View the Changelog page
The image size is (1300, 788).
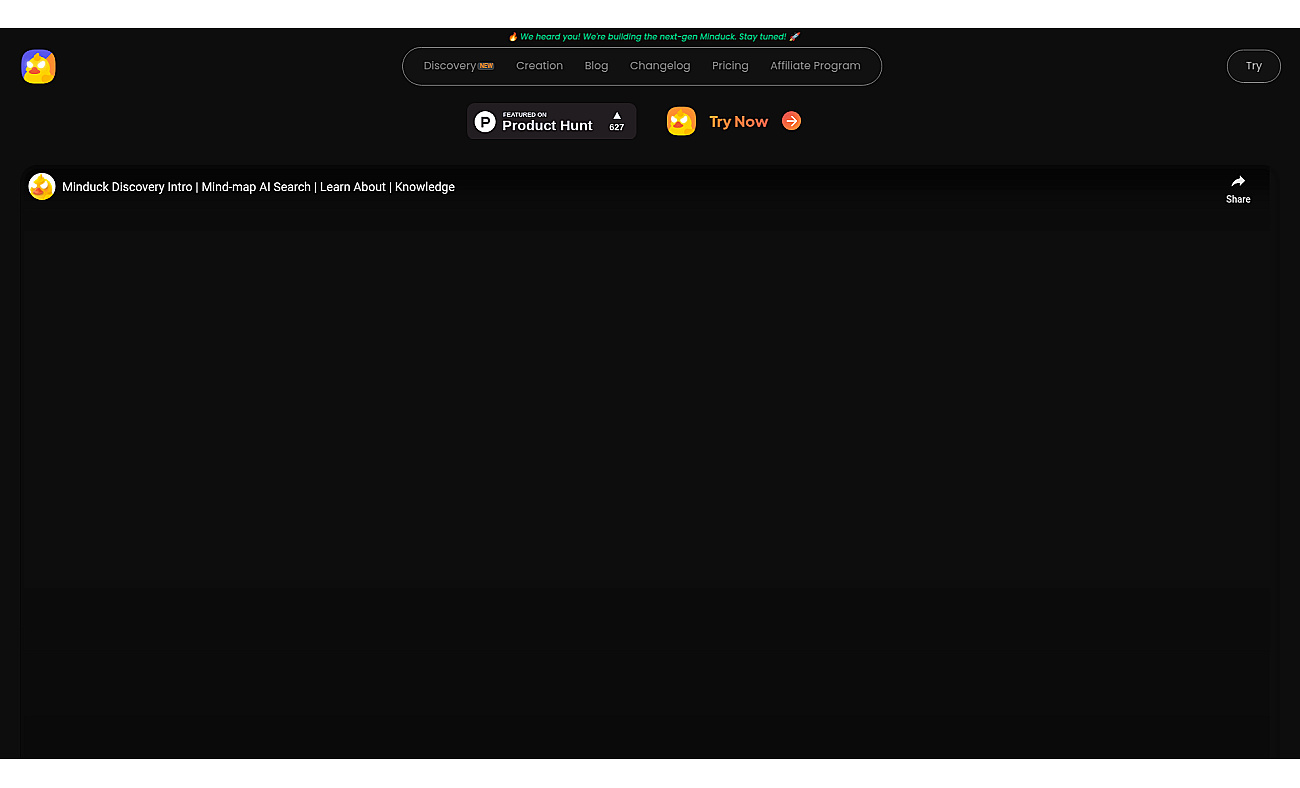660,66
